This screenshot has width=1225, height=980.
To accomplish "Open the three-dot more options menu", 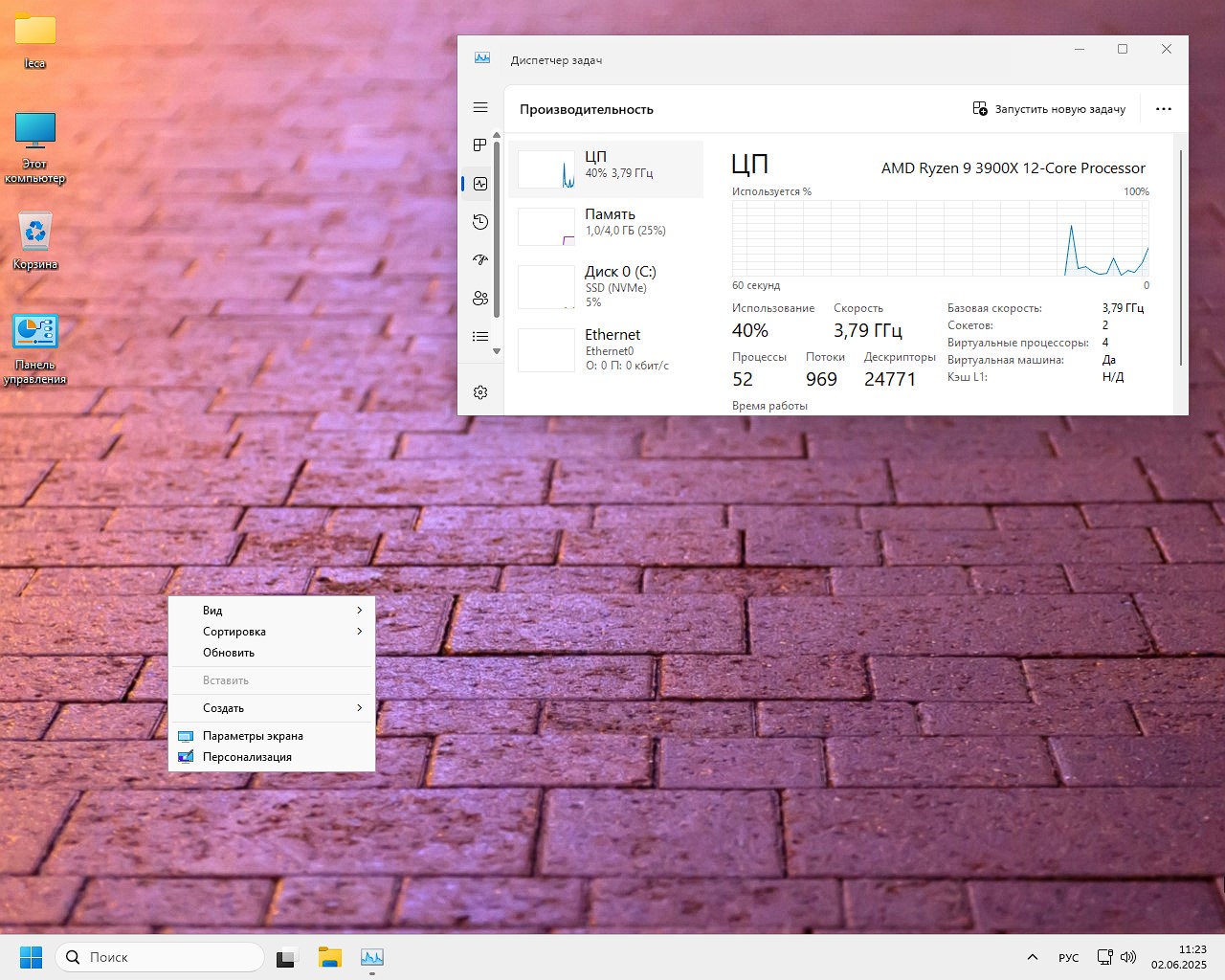I will click(x=1164, y=109).
